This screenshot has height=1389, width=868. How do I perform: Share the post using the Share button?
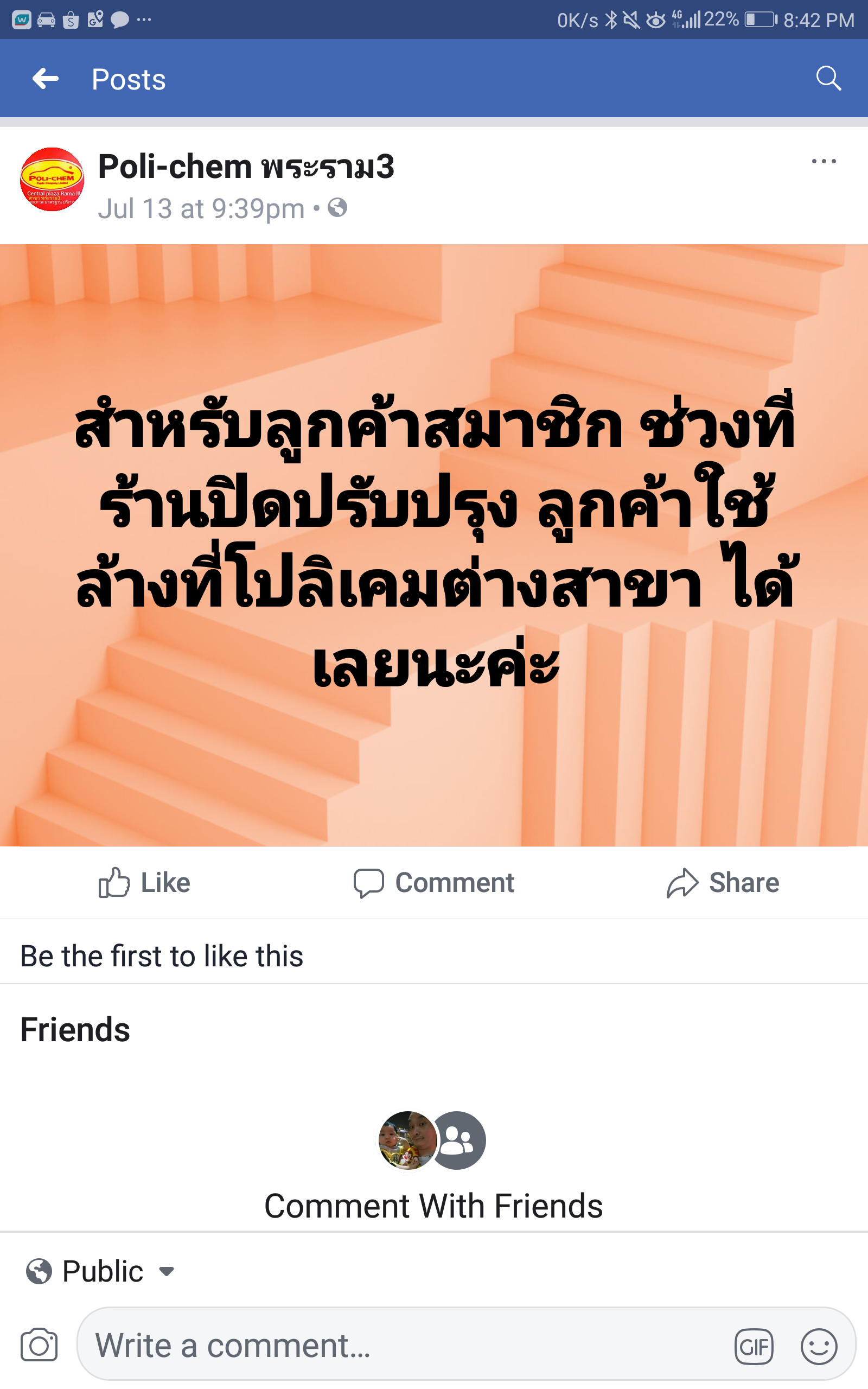click(723, 882)
